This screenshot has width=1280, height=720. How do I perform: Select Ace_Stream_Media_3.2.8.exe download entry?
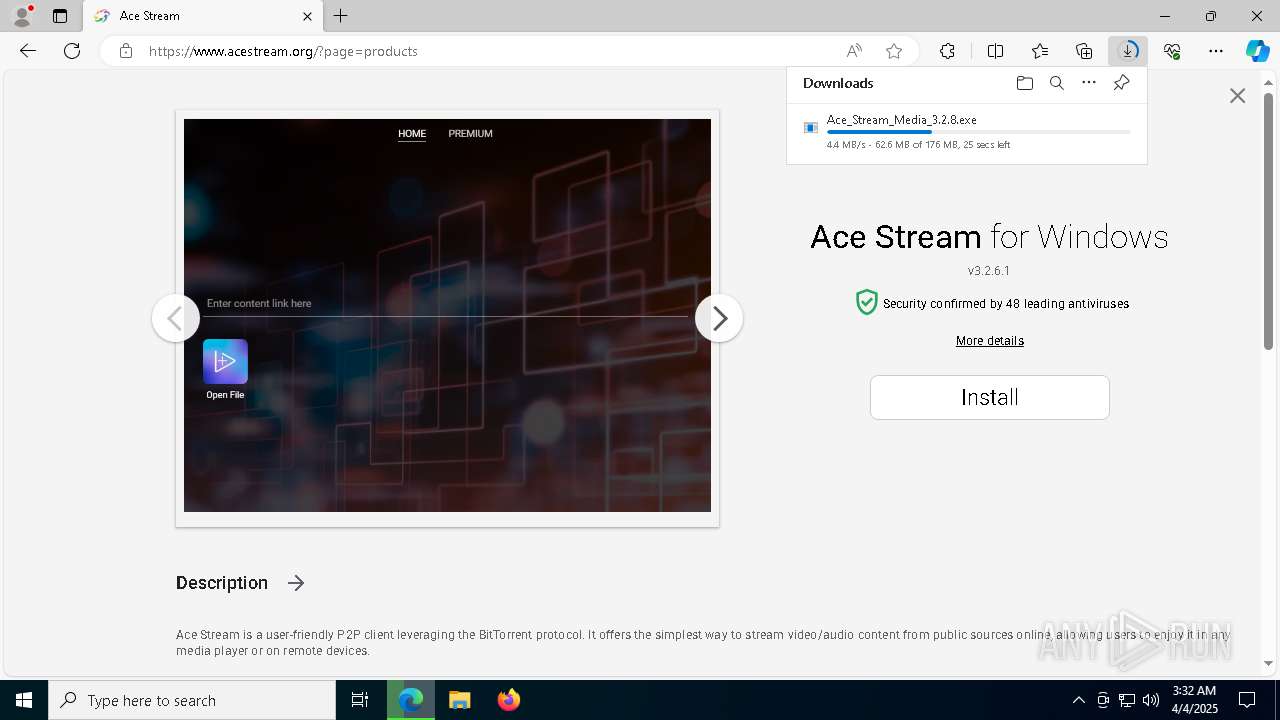966,131
